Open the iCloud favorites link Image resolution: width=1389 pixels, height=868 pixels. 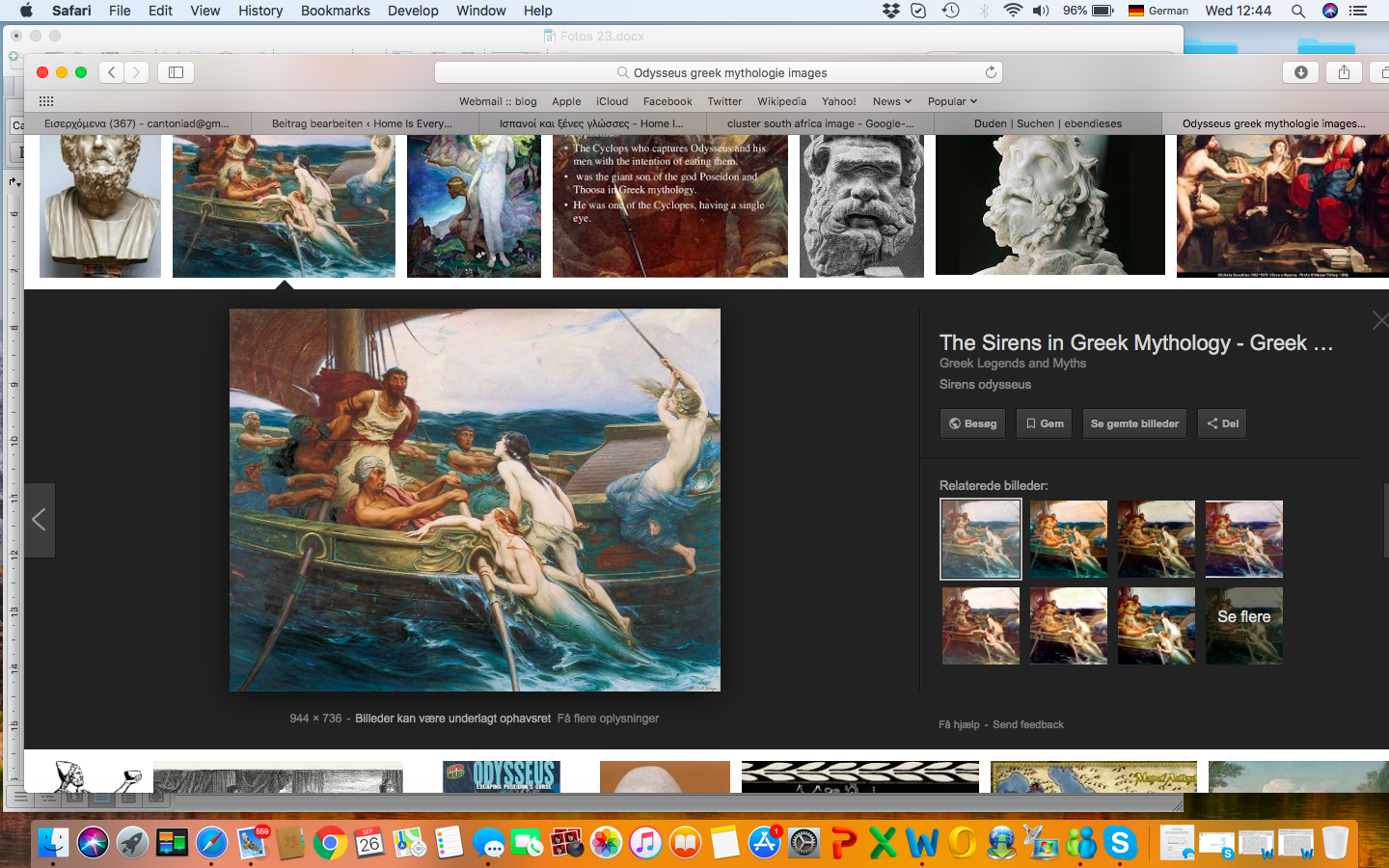coord(612,101)
